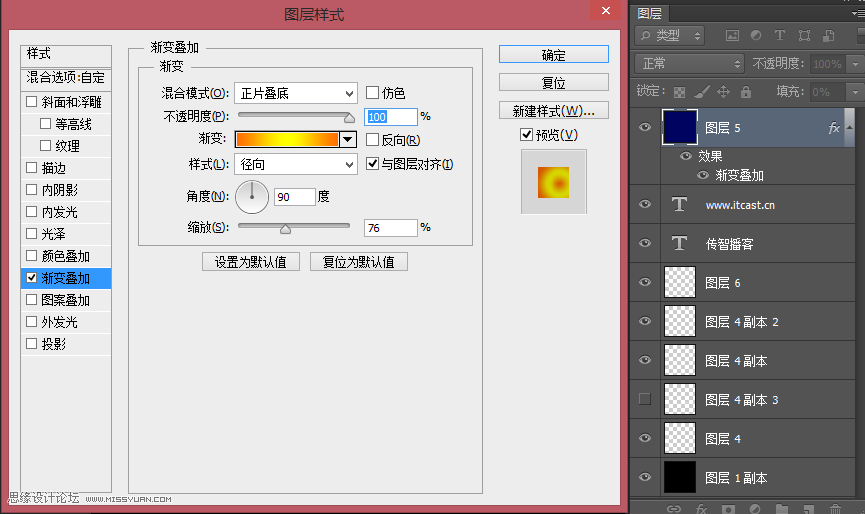Click the 缩放(S) scale slider handle

pos(285,228)
